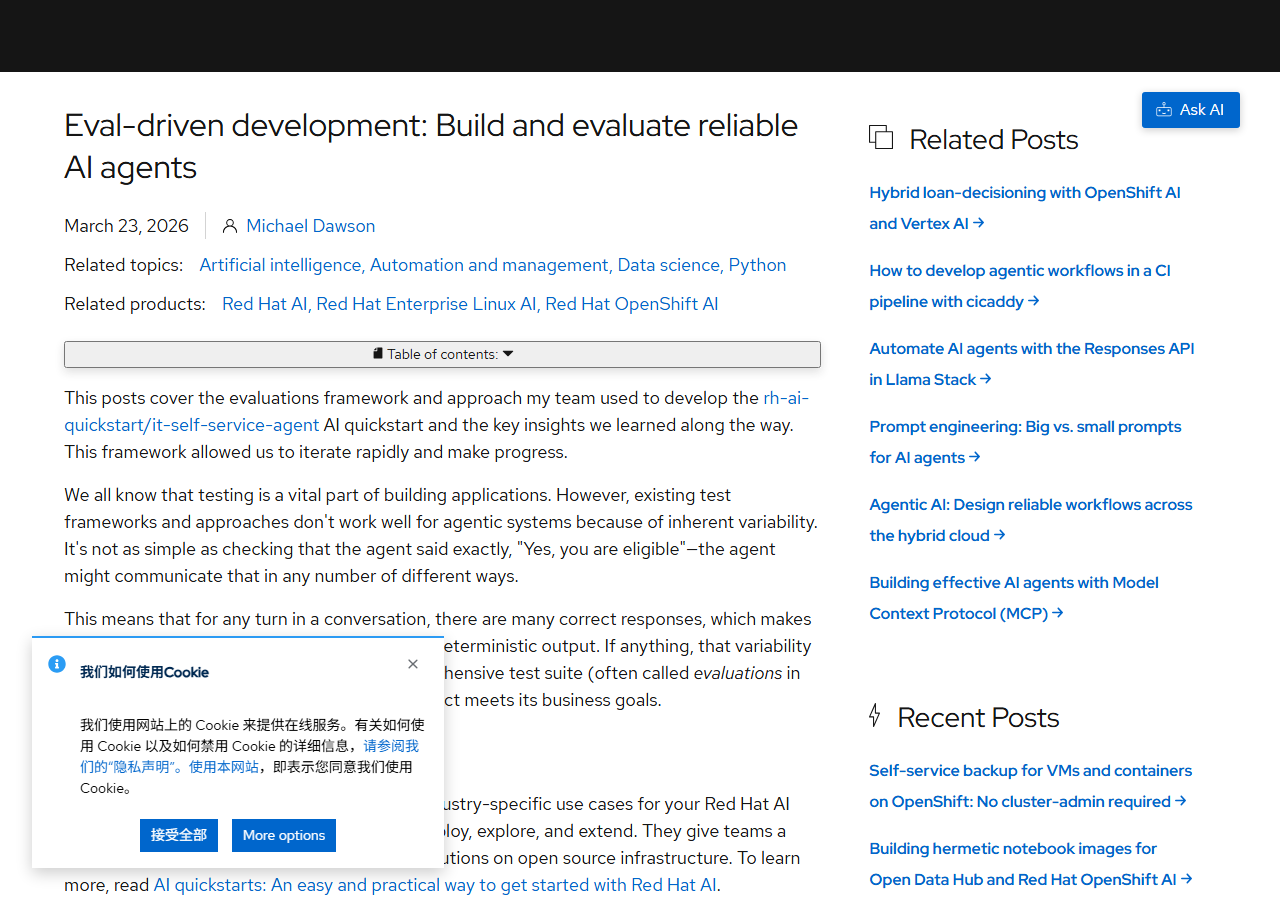Open Red Hat OpenShift AI product link
The image size is (1280, 900).
632,304
